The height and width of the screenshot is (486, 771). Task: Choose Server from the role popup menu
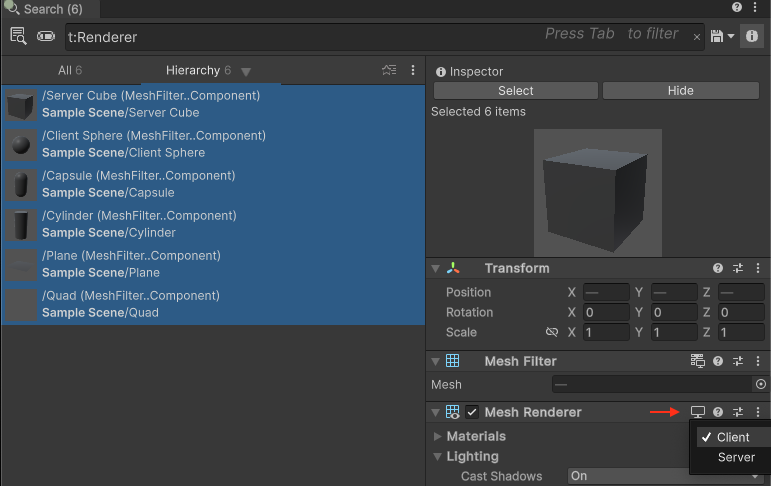click(736, 457)
